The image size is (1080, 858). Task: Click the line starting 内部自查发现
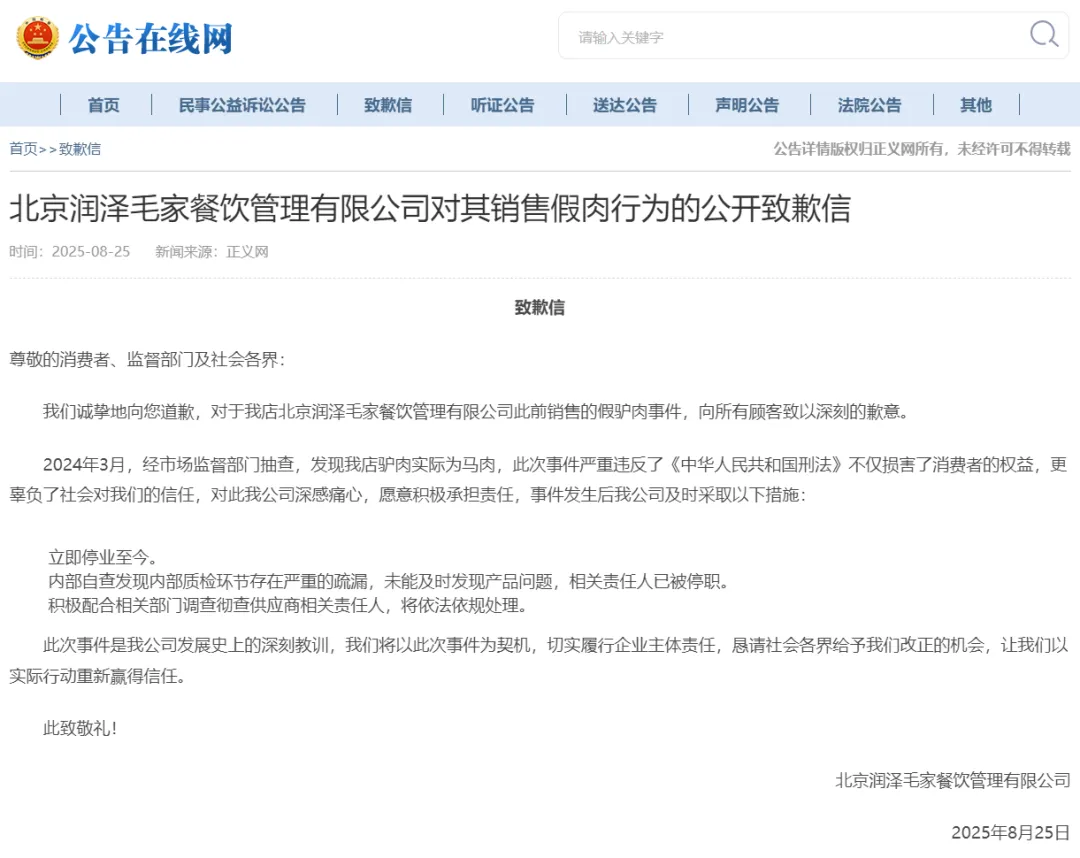[388, 581]
